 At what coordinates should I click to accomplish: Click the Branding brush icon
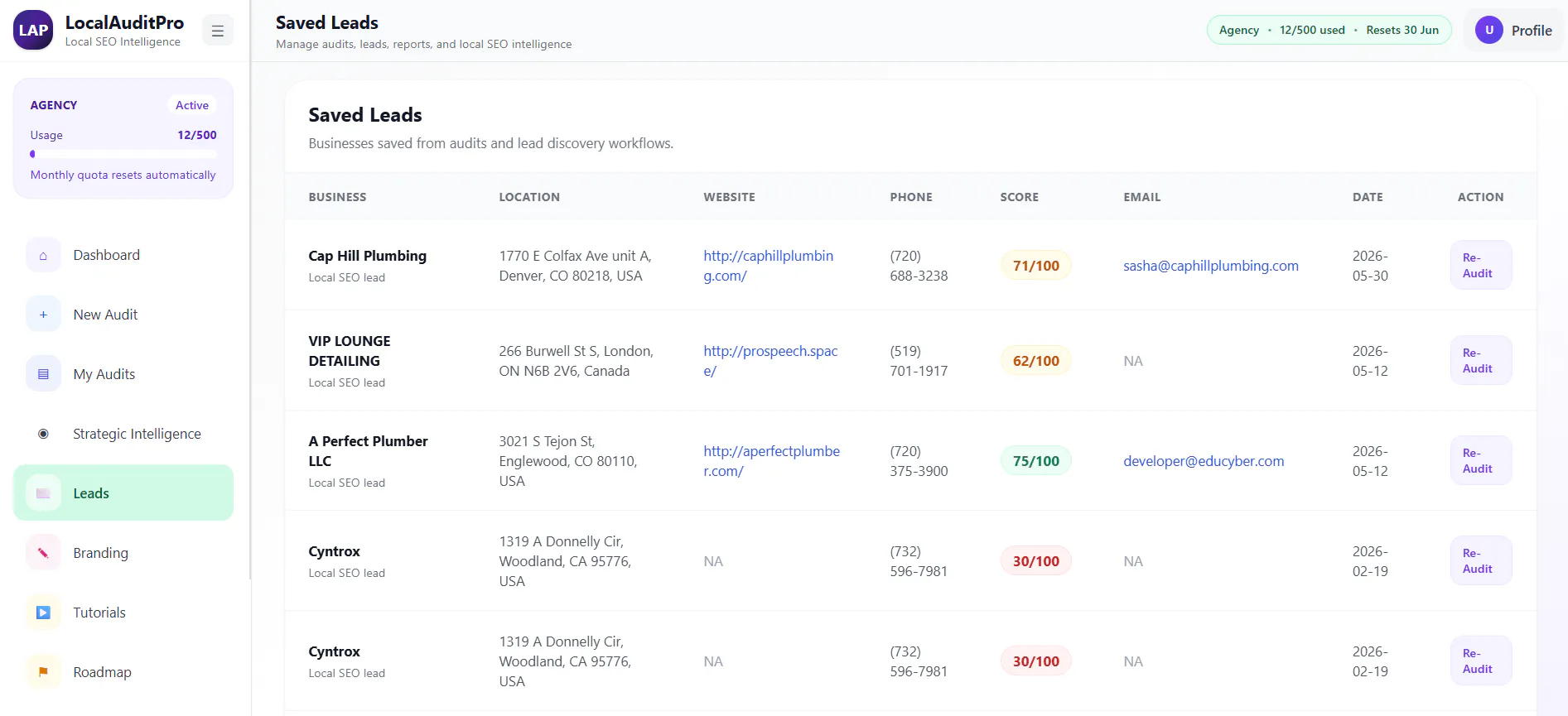click(43, 553)
